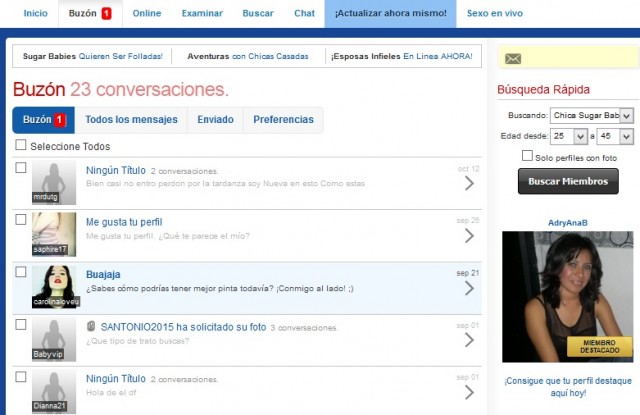Screen dimensions: 640x415
Task: Open the Edad desde 25 dropdown
Action: (569, 136)
